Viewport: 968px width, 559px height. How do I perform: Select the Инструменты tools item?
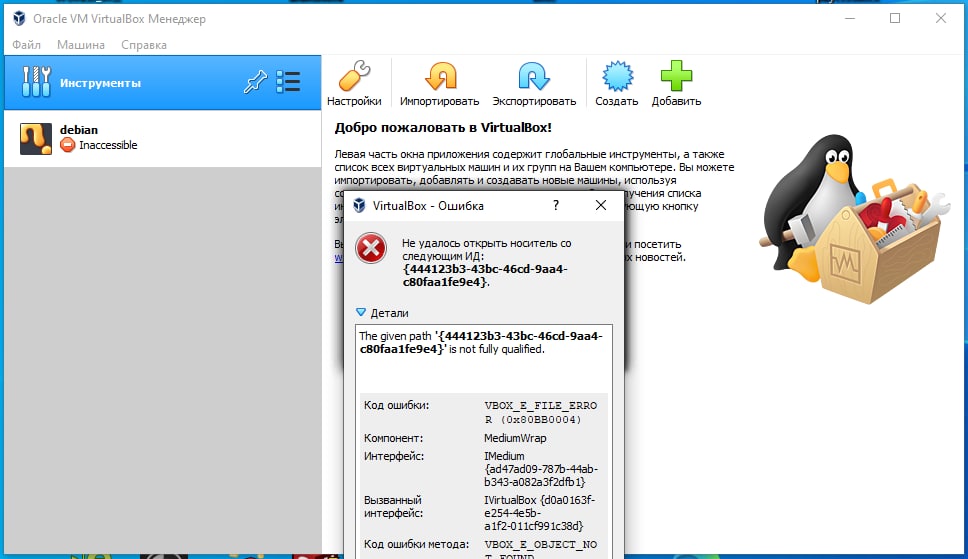tap(162, 83)
